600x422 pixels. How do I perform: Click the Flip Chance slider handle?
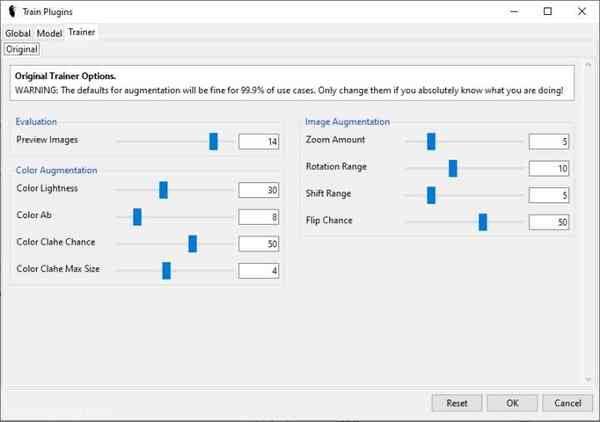point(483,222)
